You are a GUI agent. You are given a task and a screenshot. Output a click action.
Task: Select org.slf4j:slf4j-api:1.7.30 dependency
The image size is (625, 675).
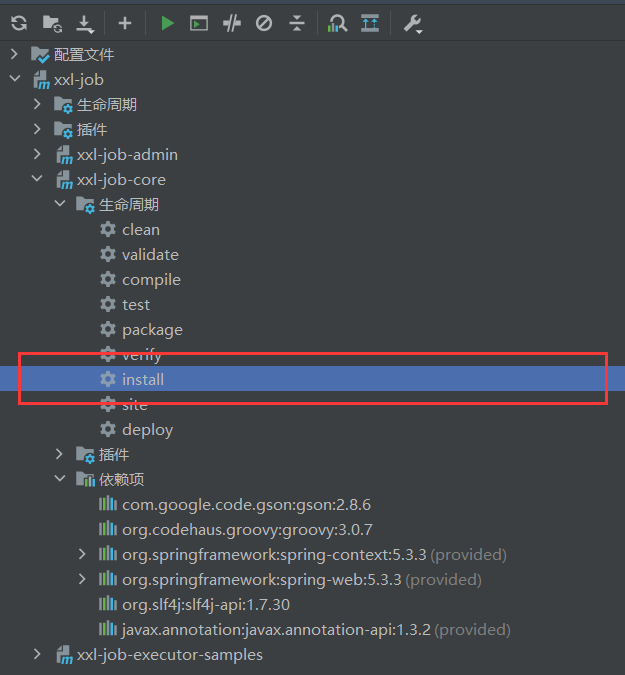[206, 604]
